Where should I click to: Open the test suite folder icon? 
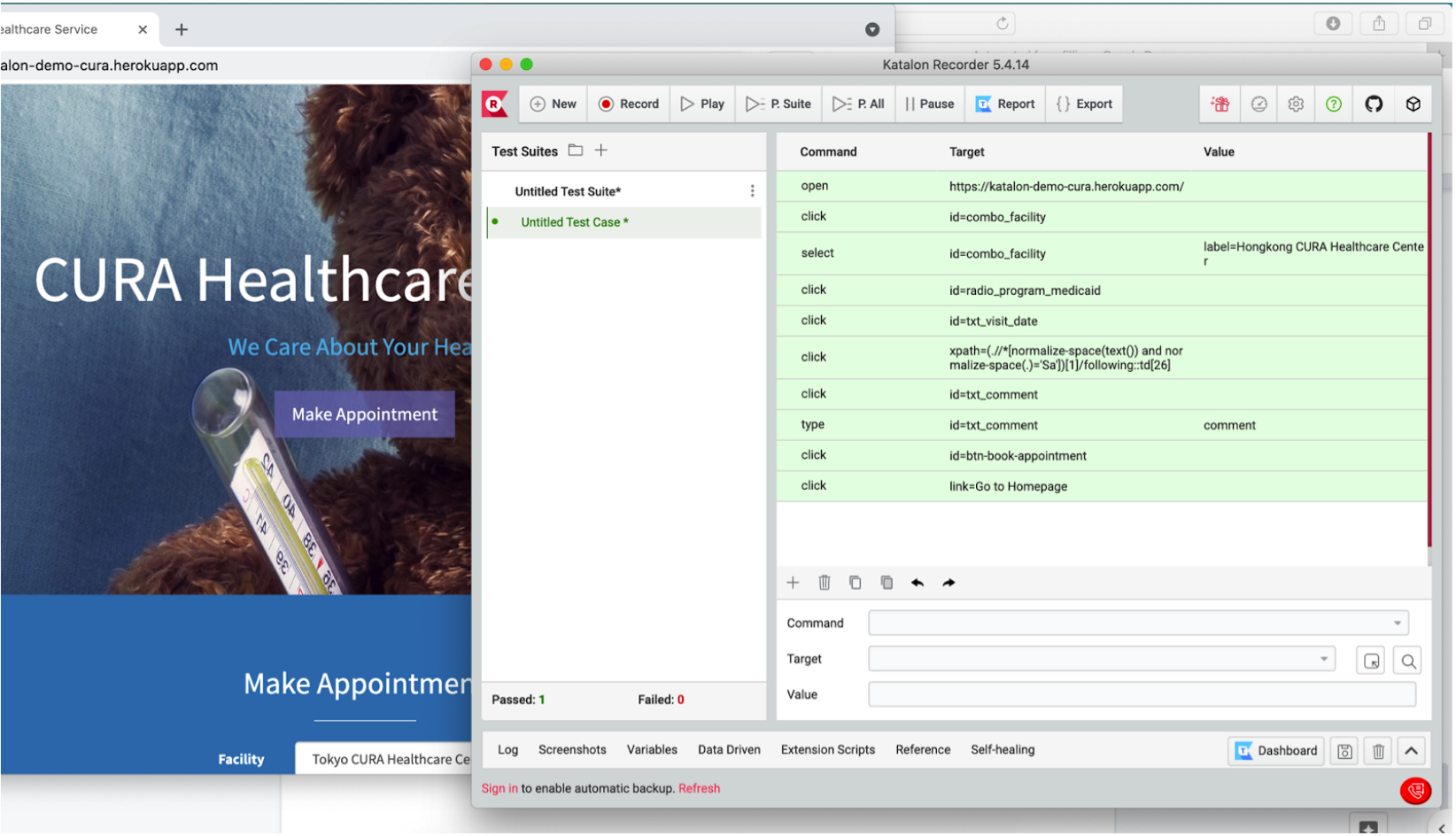click(x=576, y=151)
